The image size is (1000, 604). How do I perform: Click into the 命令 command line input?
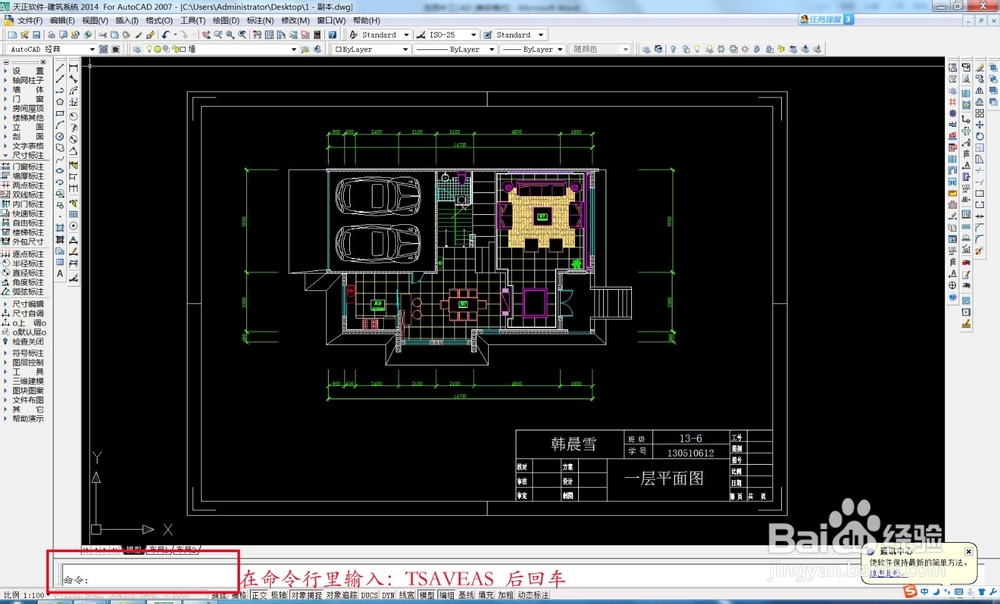pyautogui.click(x=150, y=580)
